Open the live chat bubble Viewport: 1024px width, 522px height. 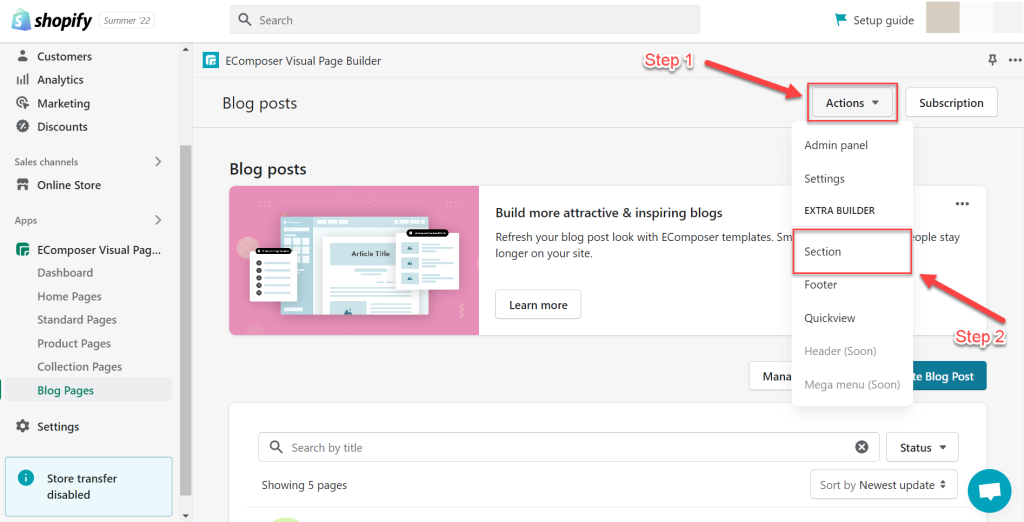point(989,491)
